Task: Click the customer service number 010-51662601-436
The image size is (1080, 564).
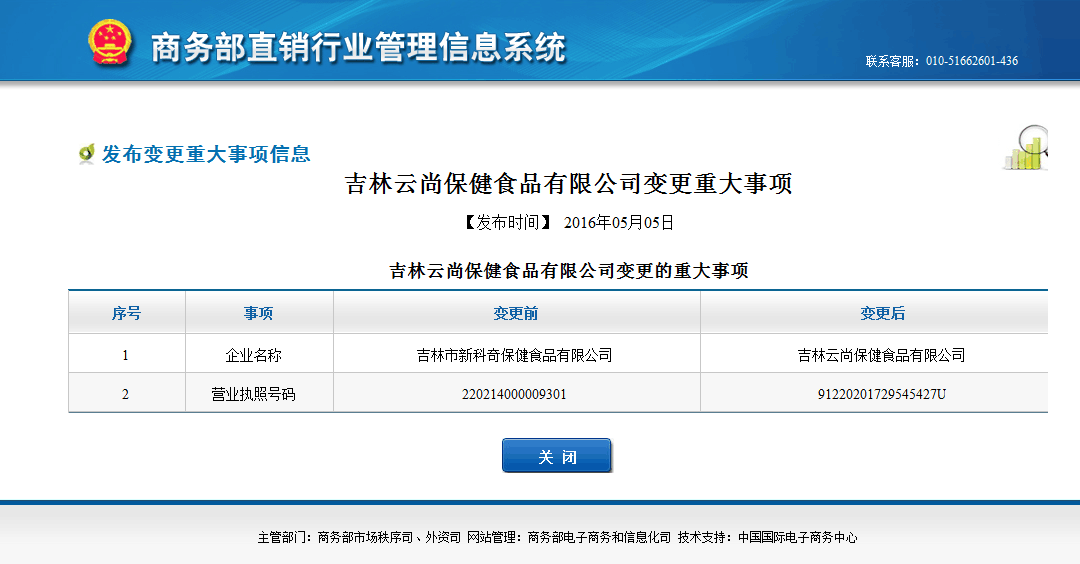Action: coord(971,61)
